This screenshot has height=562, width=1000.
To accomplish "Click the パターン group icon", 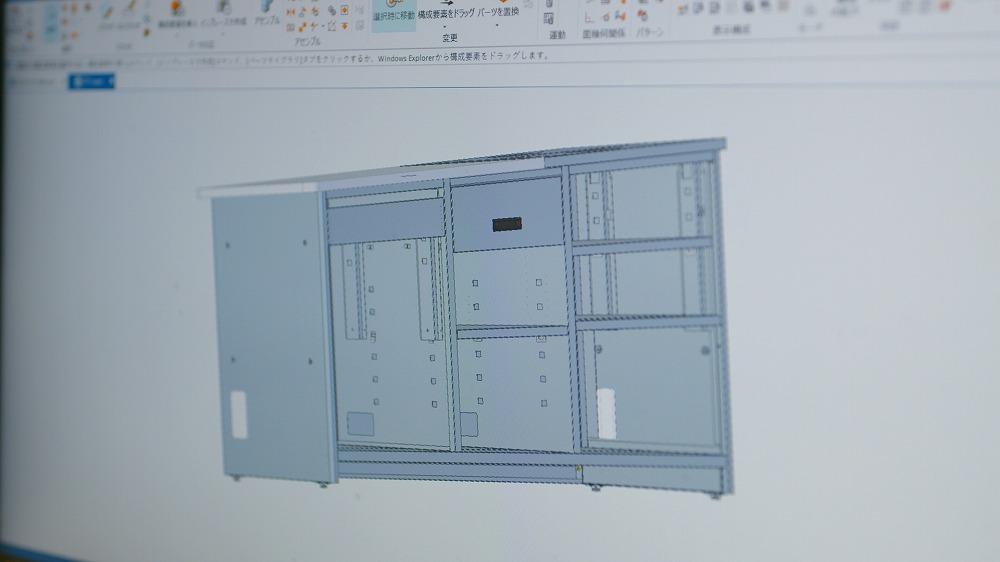I will 643,15.
